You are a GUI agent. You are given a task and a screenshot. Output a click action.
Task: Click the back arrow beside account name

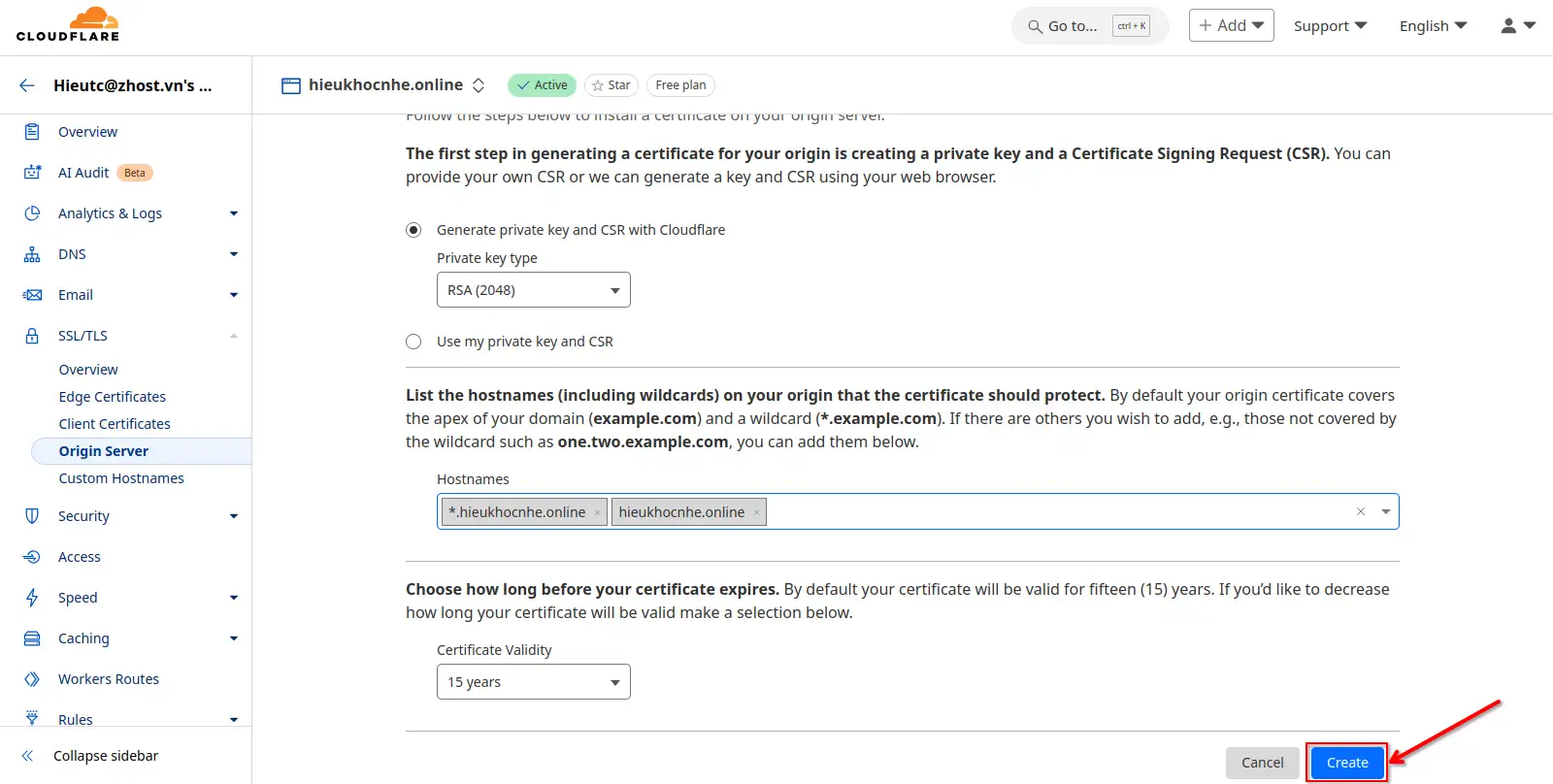click(27, 85)
